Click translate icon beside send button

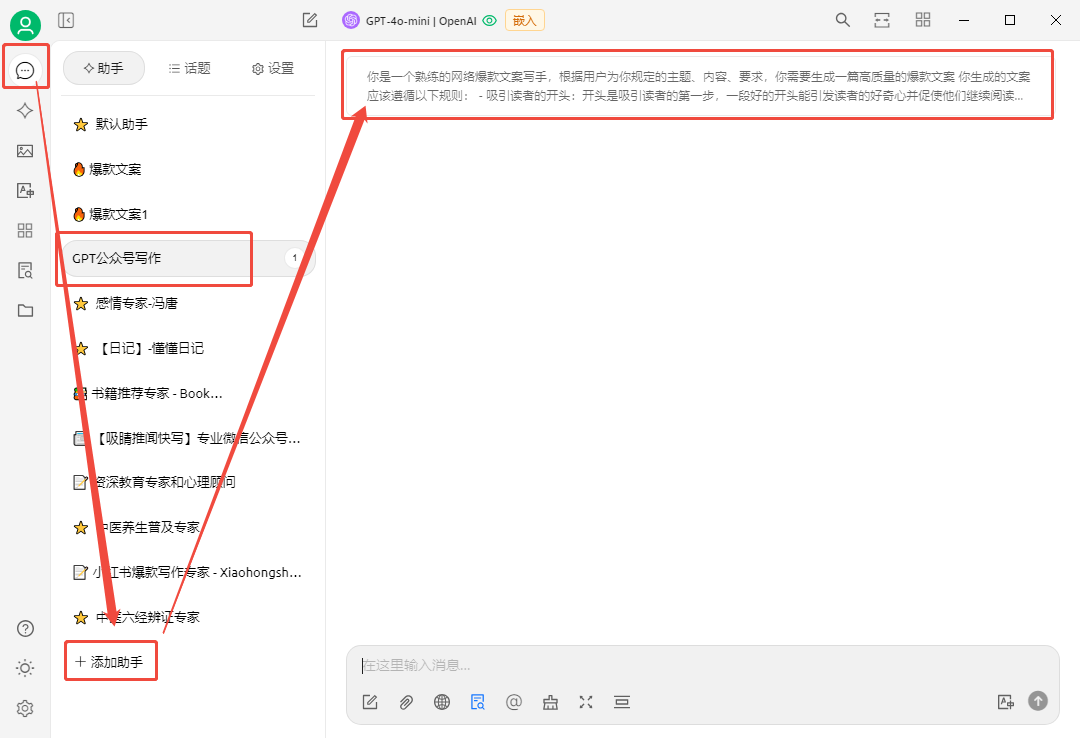click(x=1006, y=702)
